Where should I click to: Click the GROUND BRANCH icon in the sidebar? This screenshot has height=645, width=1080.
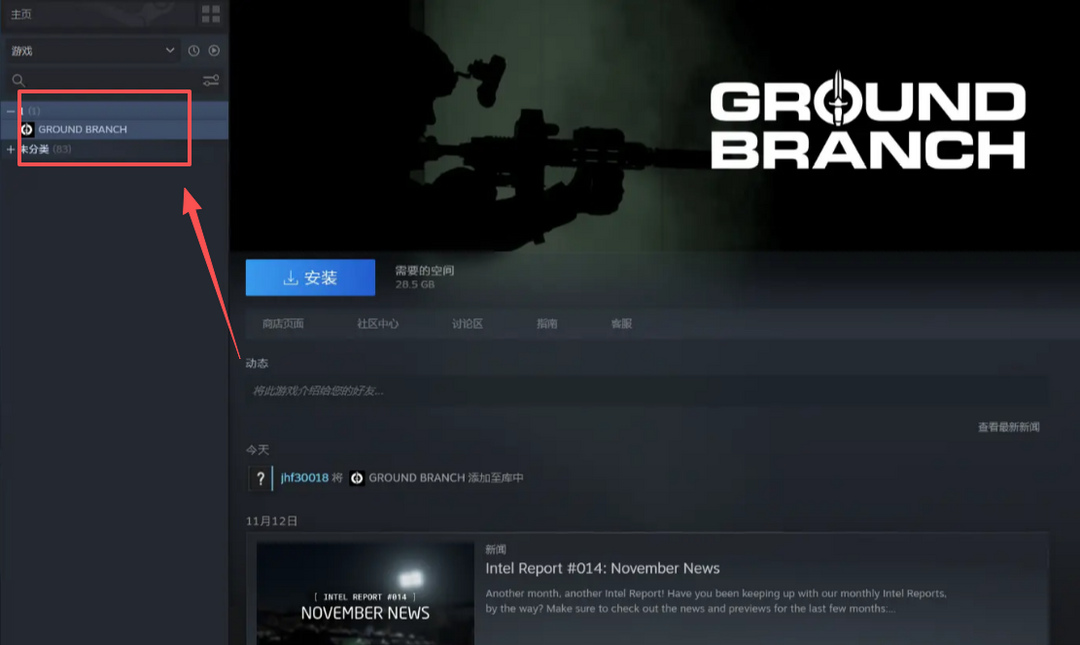point(27,129)
